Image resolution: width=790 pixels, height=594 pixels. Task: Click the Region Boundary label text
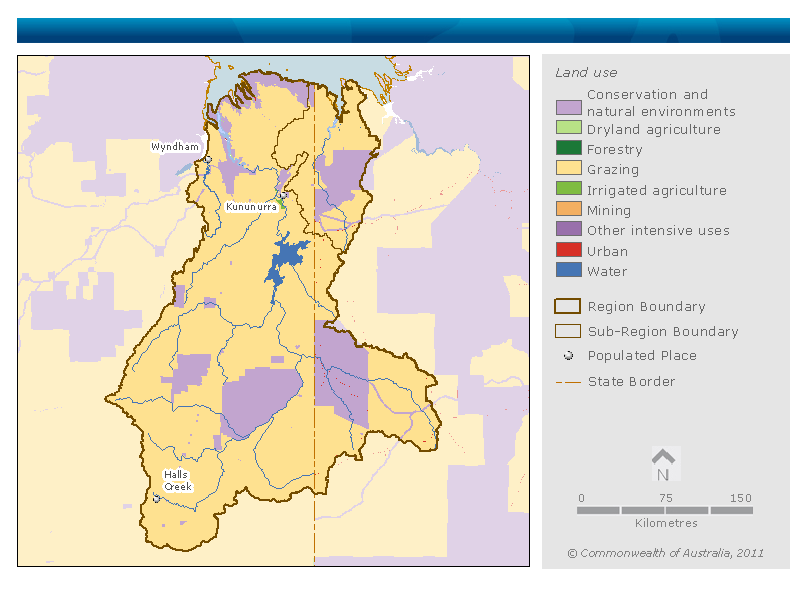[x=646, y=307]
